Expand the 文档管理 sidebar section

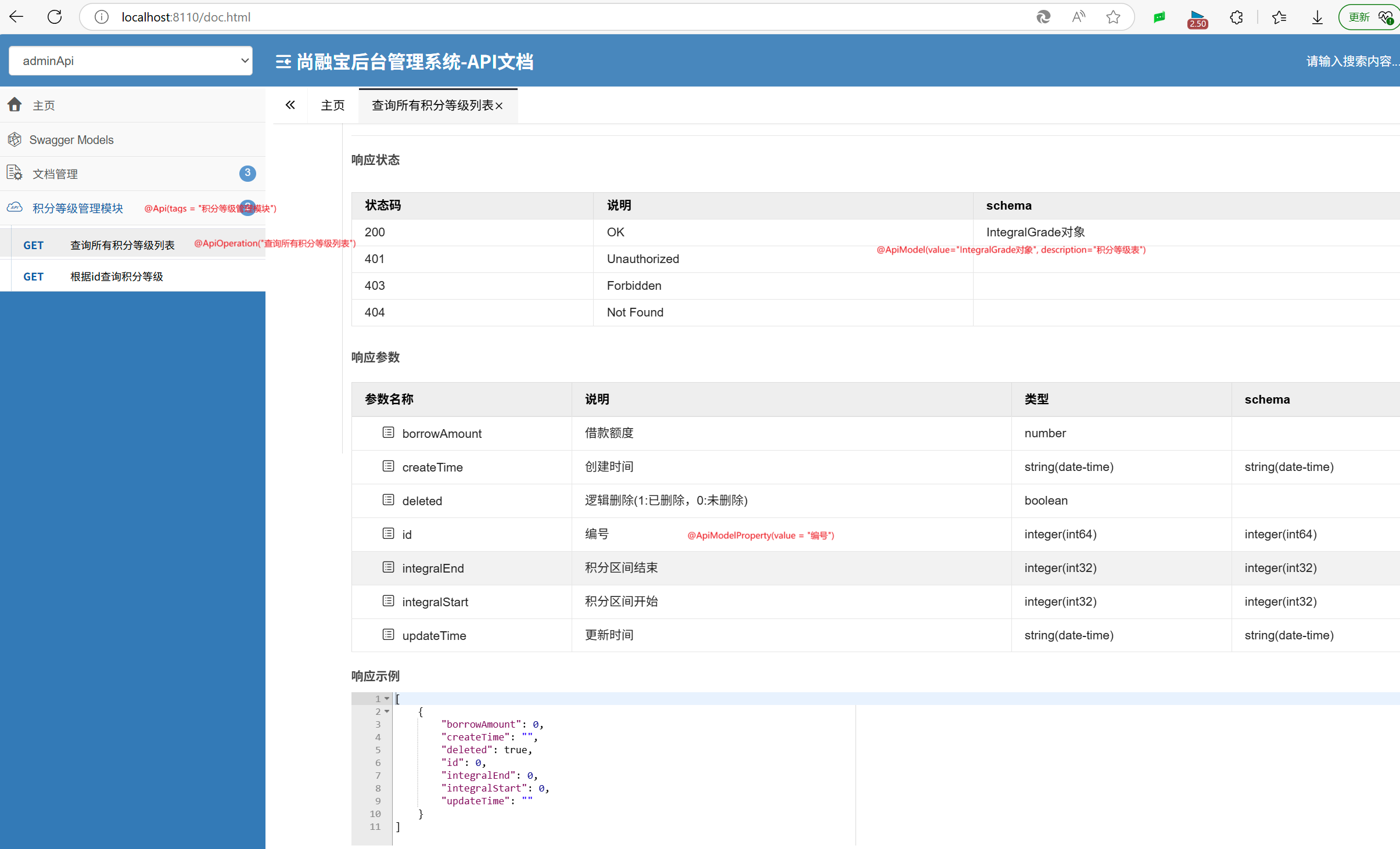55,174
